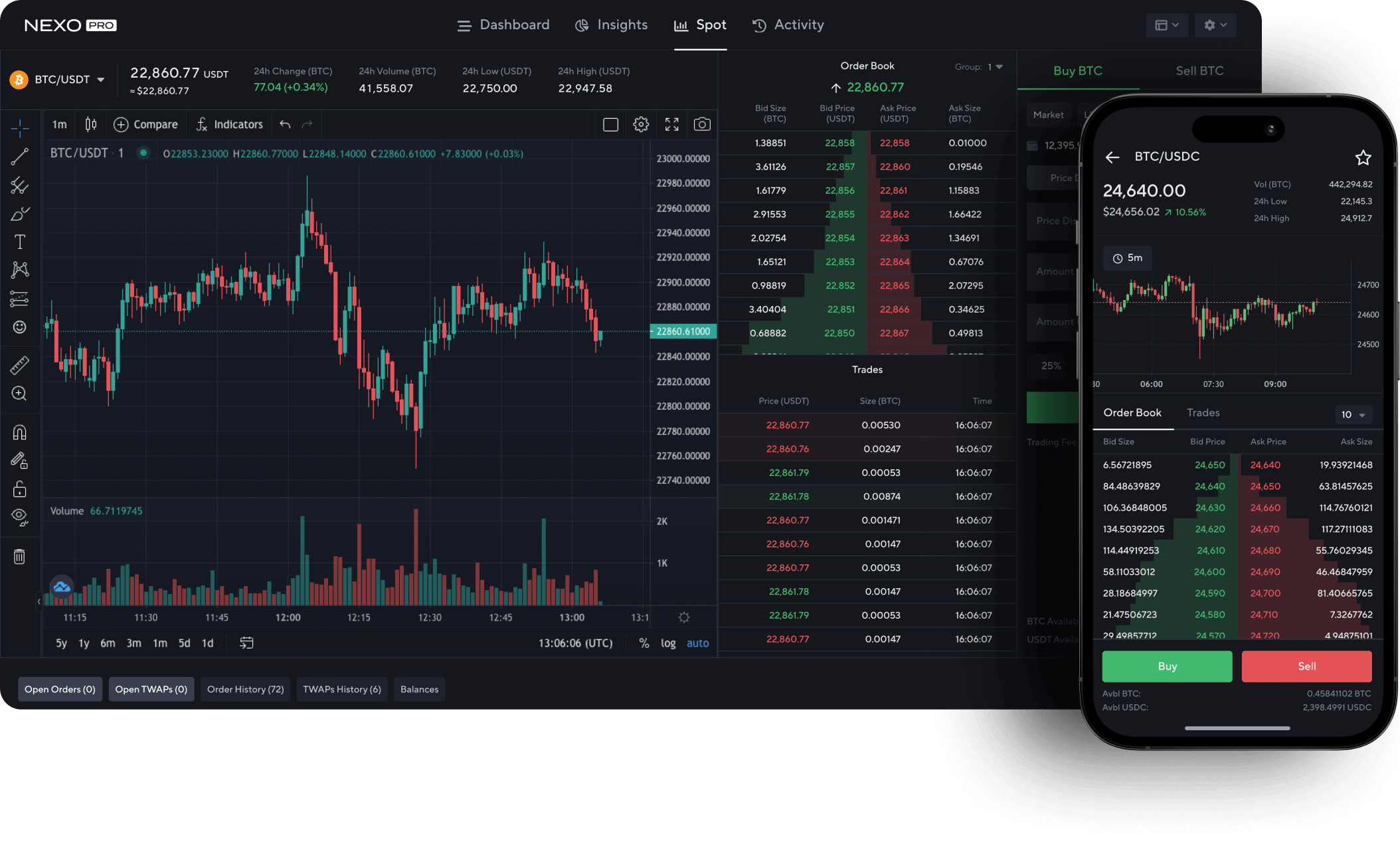This screenshot has height=843, width=1400.
Task: Select the text annotation tool
Action: pos(18,242)
